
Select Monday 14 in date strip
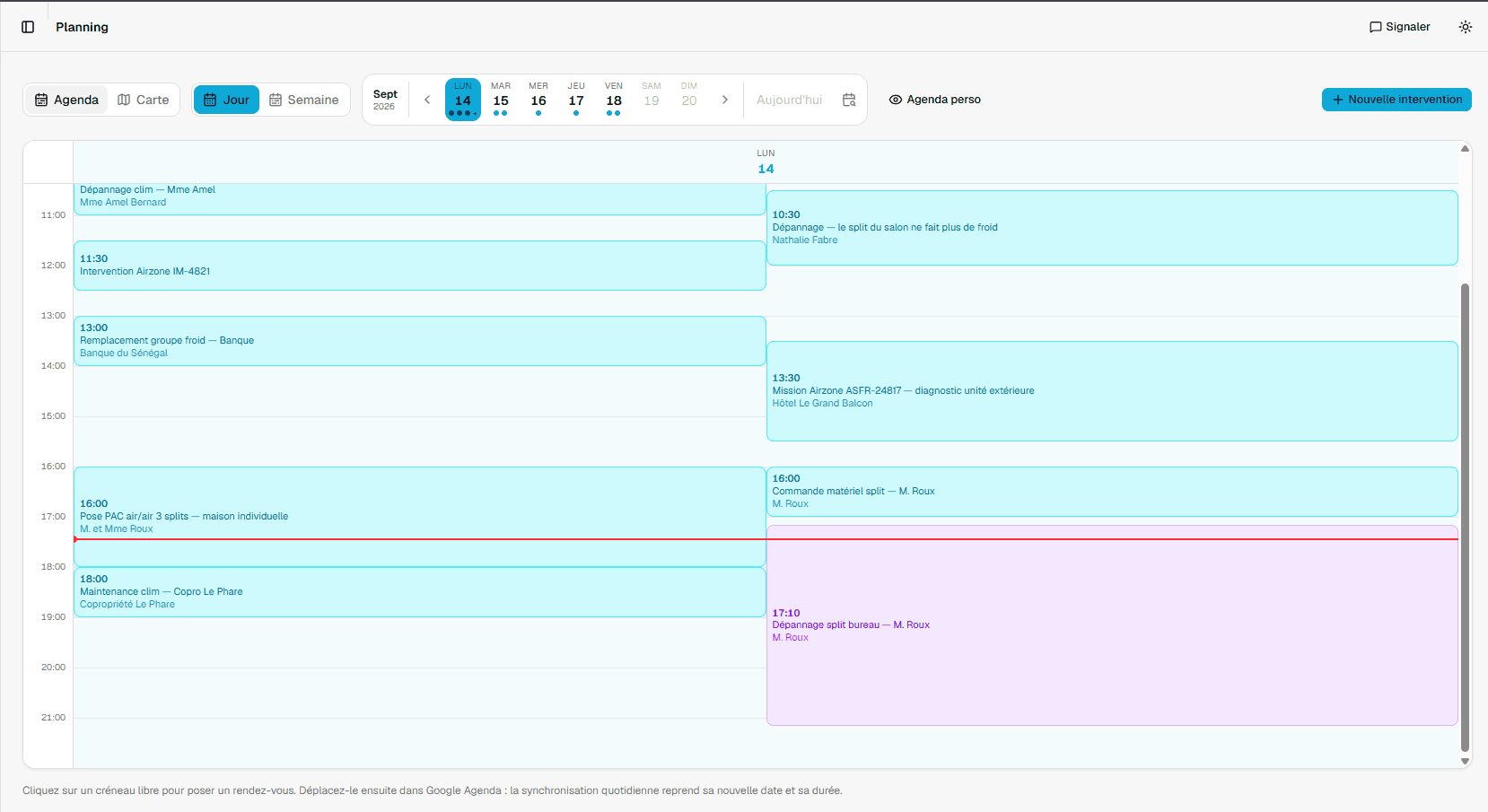[x=463, y=99]
